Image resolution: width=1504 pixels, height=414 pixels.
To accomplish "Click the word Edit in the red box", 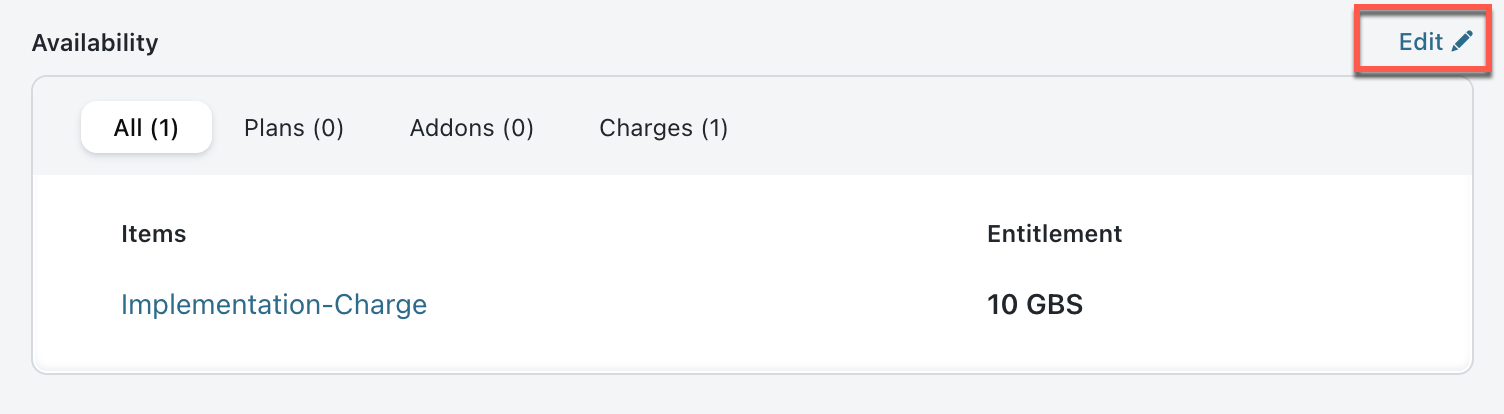I will pyautogui.click(x=1420, y=42).
